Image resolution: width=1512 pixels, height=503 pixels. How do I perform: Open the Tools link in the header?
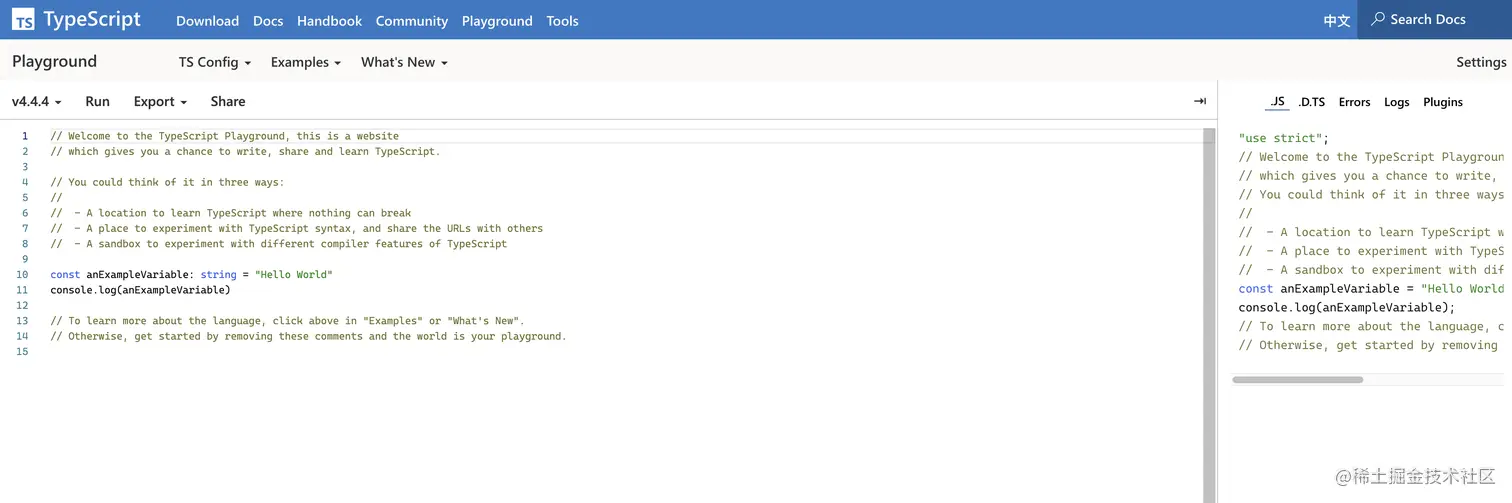[562, 21]
